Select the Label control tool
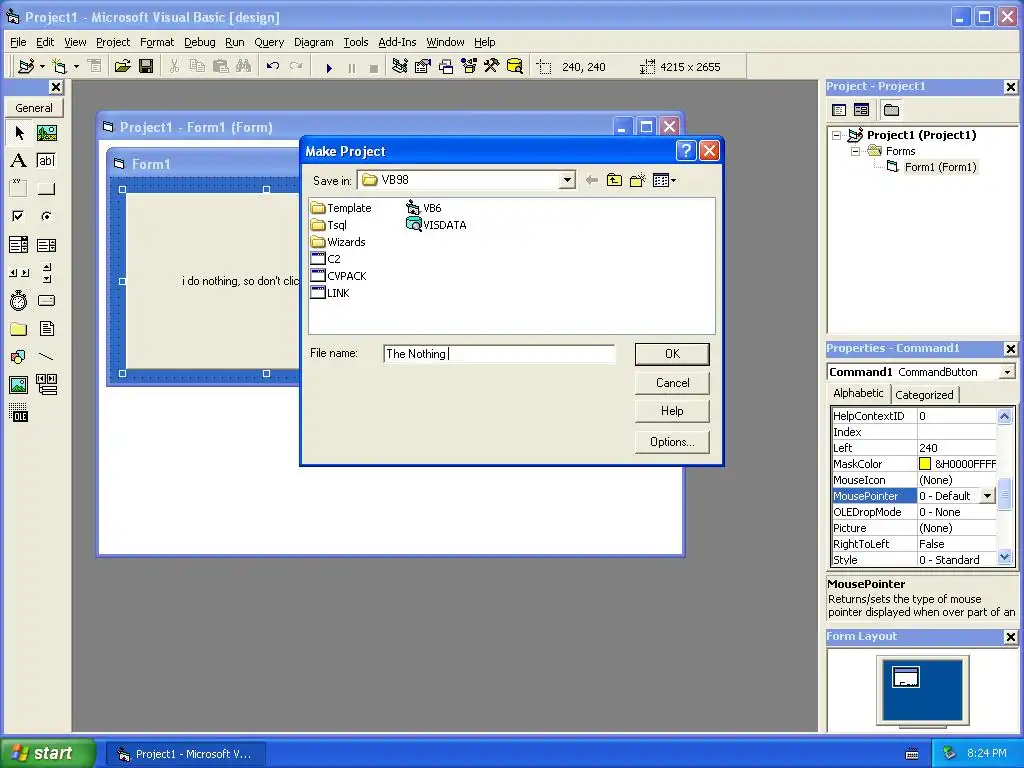The image size is (1024, 768). pyautogui.click(x=19, y=161)
